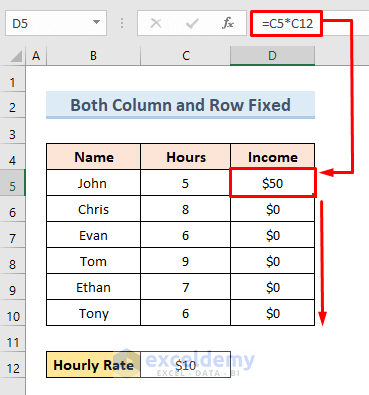Select row 9 header

pyautogui.click(x=13, y=287)
